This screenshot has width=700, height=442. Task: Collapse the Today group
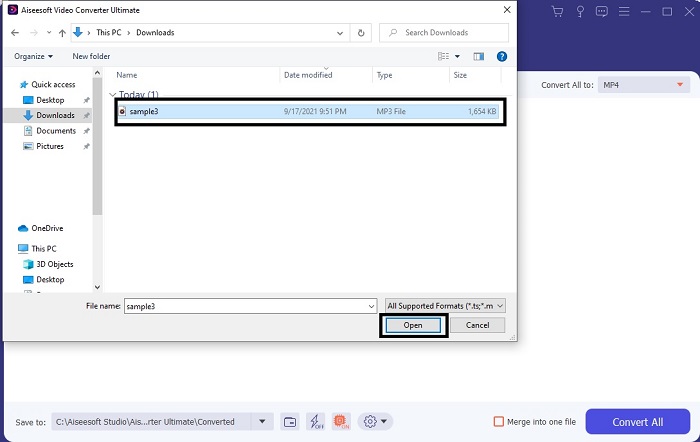112,95
